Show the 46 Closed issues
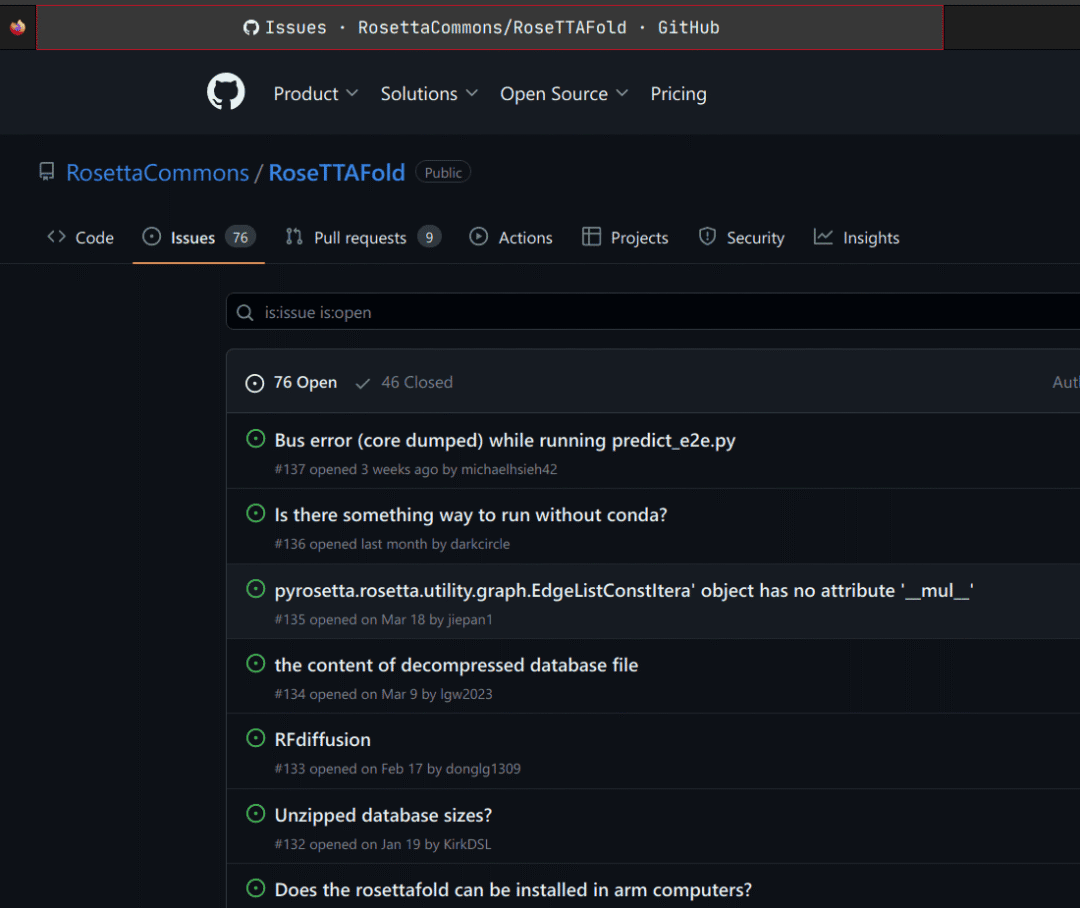Image resolution: width=1080 pixels, height=908 pixels. [x=404, y=382]
